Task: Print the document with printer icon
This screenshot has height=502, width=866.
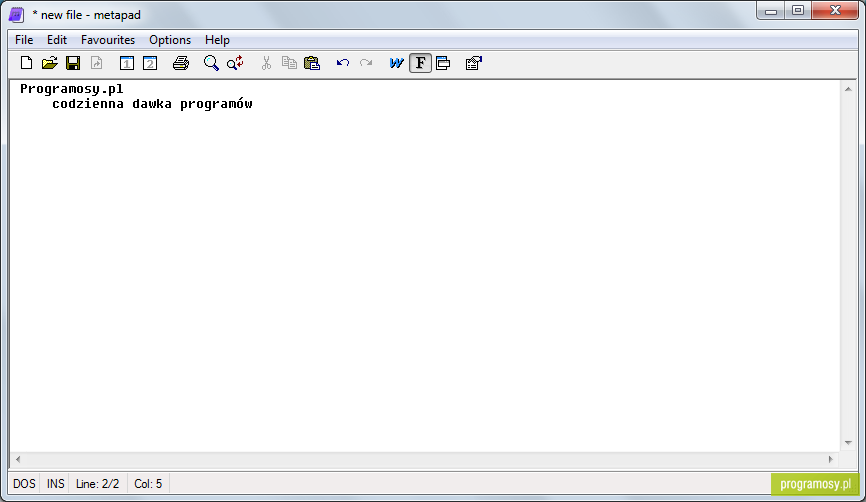Action: (181, 63)
